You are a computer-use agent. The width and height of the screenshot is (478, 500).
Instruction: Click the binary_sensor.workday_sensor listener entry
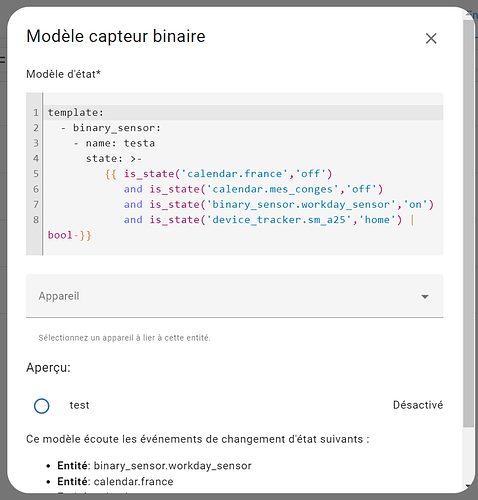(154, 466)
